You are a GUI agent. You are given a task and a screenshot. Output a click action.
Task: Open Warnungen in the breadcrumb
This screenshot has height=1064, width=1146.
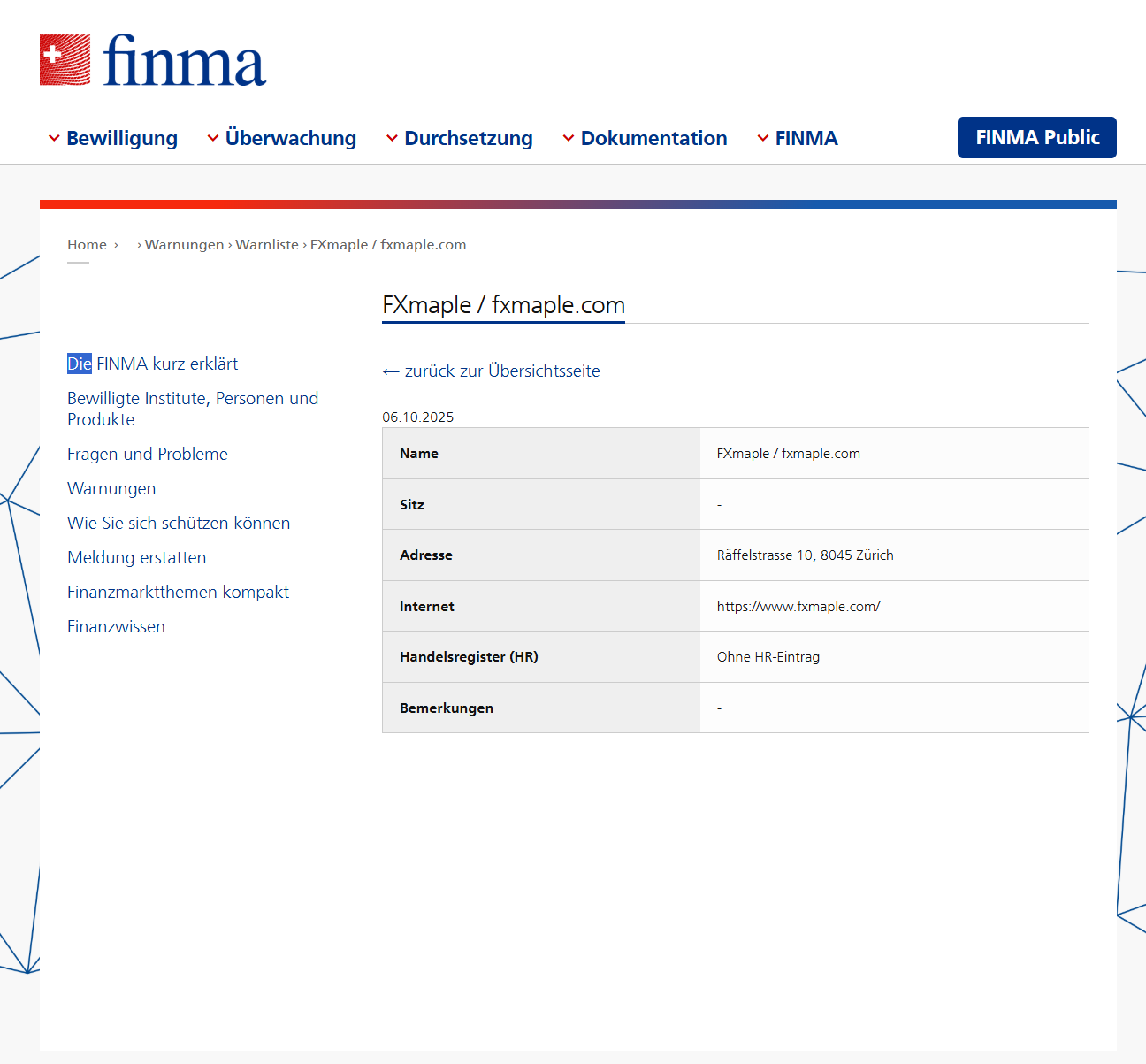pyautogui.click(x=185, y=245)
